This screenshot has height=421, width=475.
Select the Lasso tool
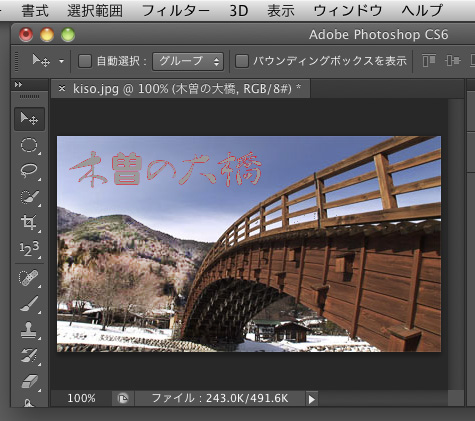29,171
